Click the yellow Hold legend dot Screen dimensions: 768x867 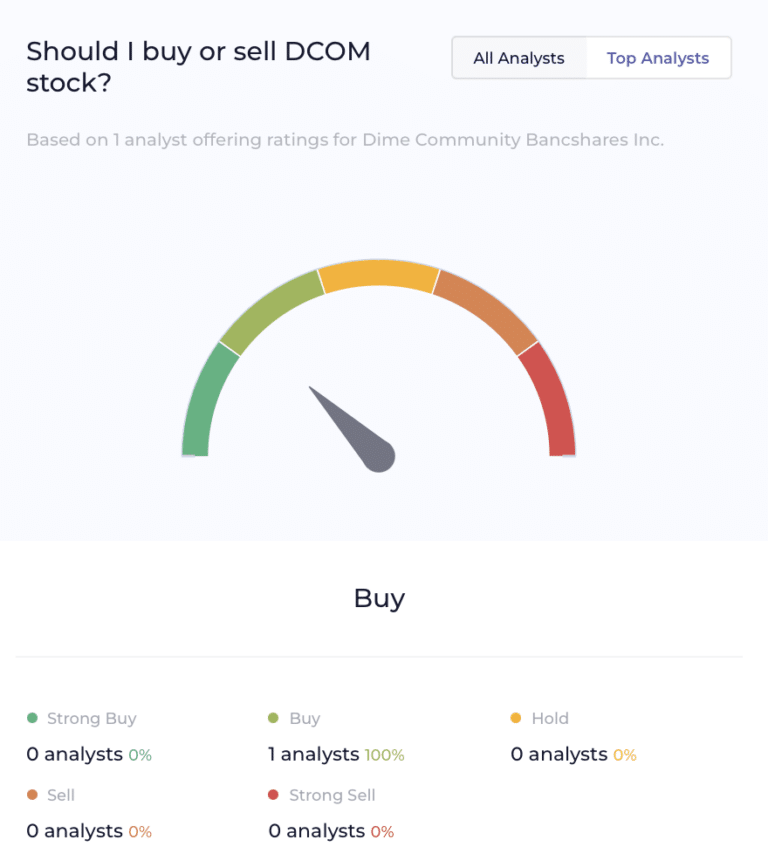pos(517,718)
